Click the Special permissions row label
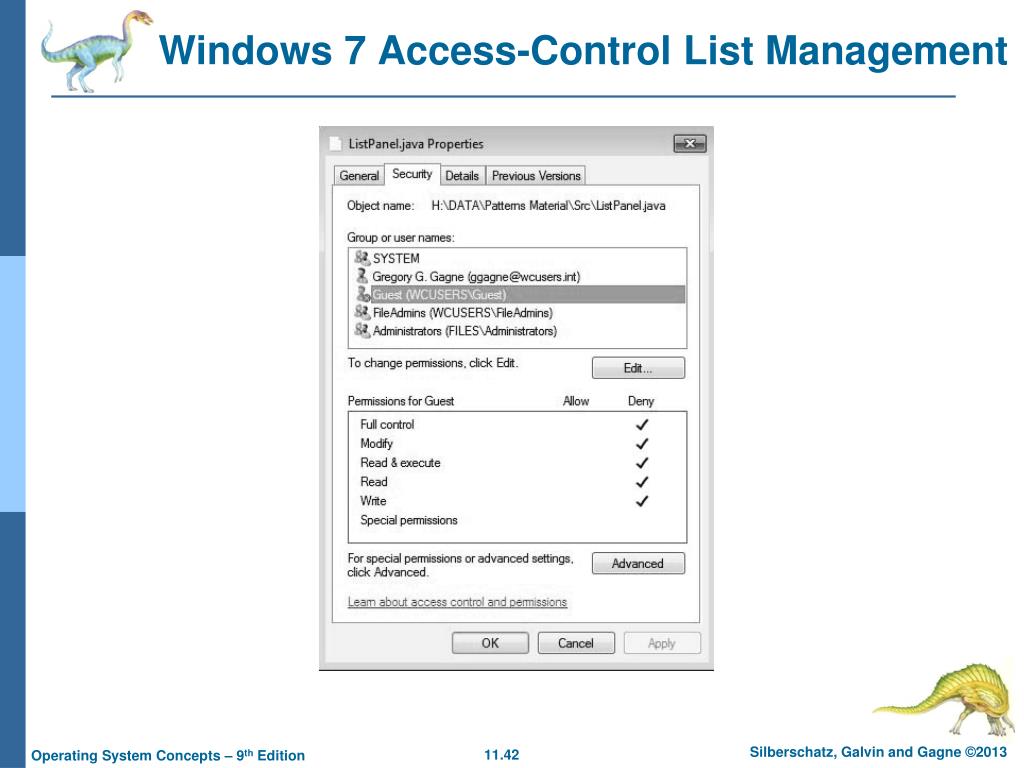This screenshot has width=1024, height=768. [x=409, y=520]
